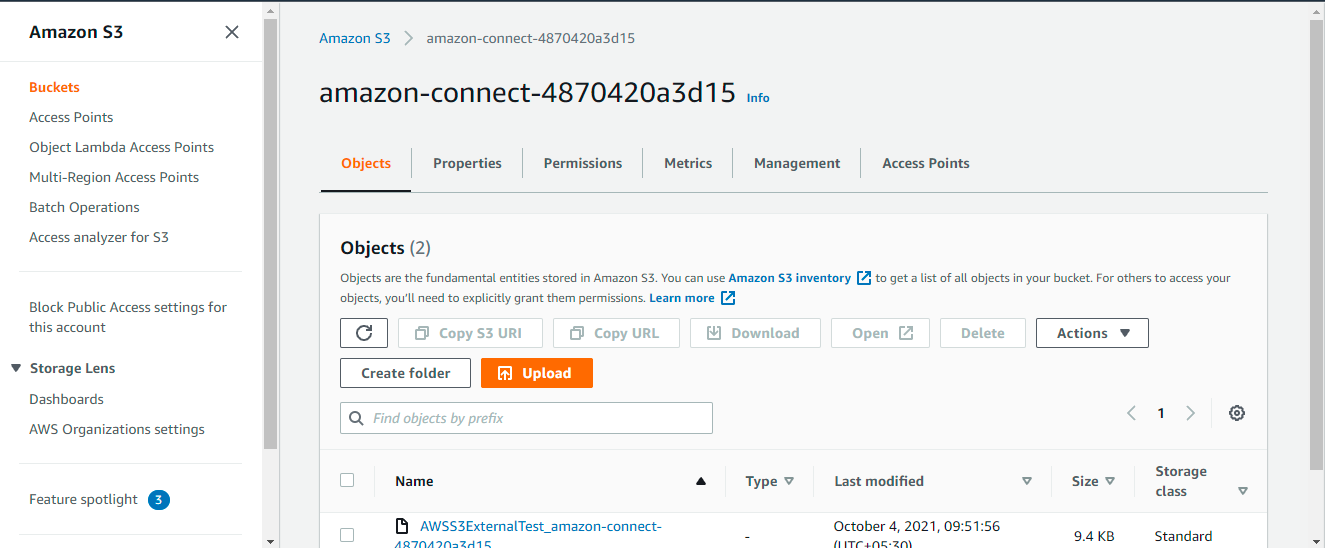This screenshot has width=1325, height=548.
Task: Sort objects by Storage class column arrow
Action: pyautogui.click(x=1243, y=491)
